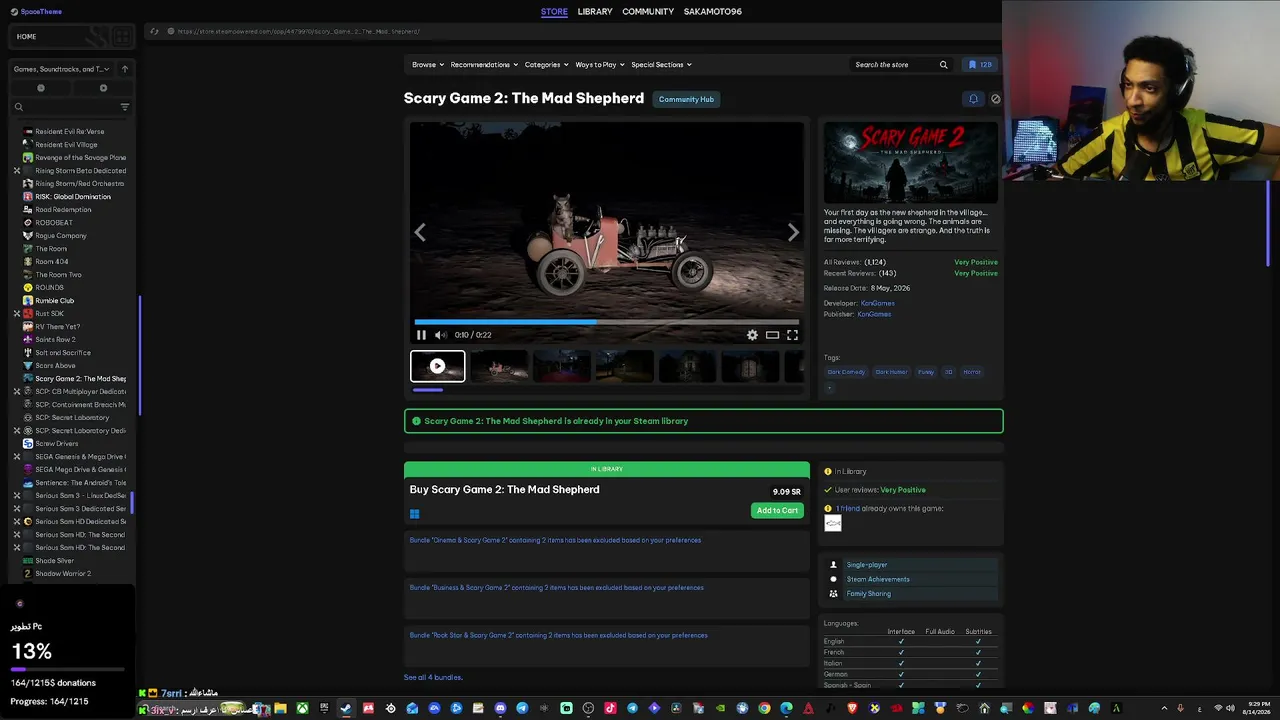Open Discord from the taskbar

[500, 709]
